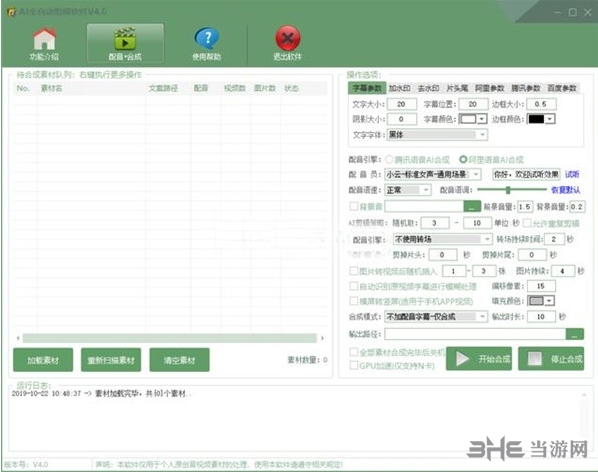Image resolution: width=598 pixels, height=472 pixels.
Task: Click the black 边框颜色 swatch
Action: tap(536, 119)
